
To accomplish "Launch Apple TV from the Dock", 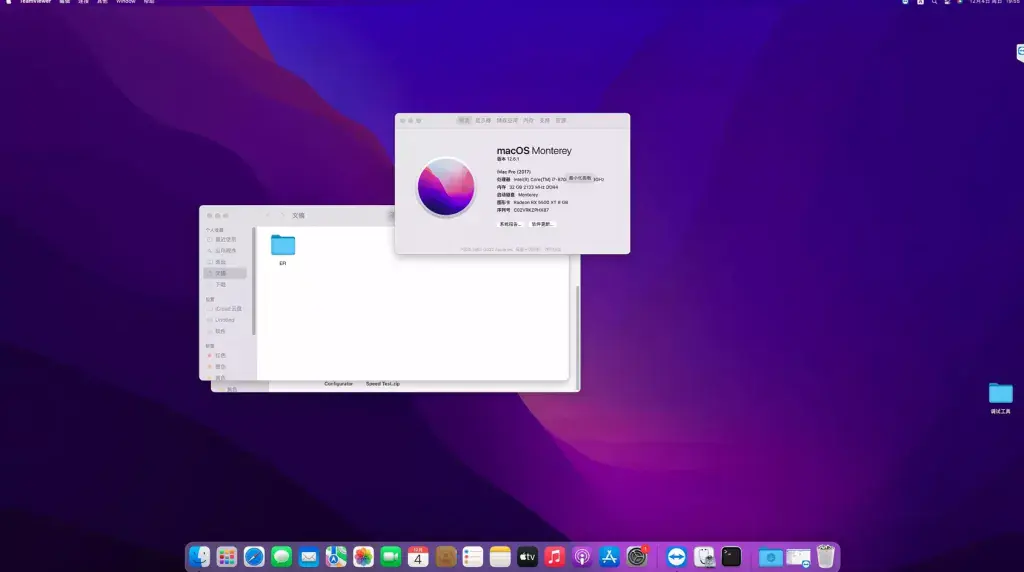I will (528, 556).
